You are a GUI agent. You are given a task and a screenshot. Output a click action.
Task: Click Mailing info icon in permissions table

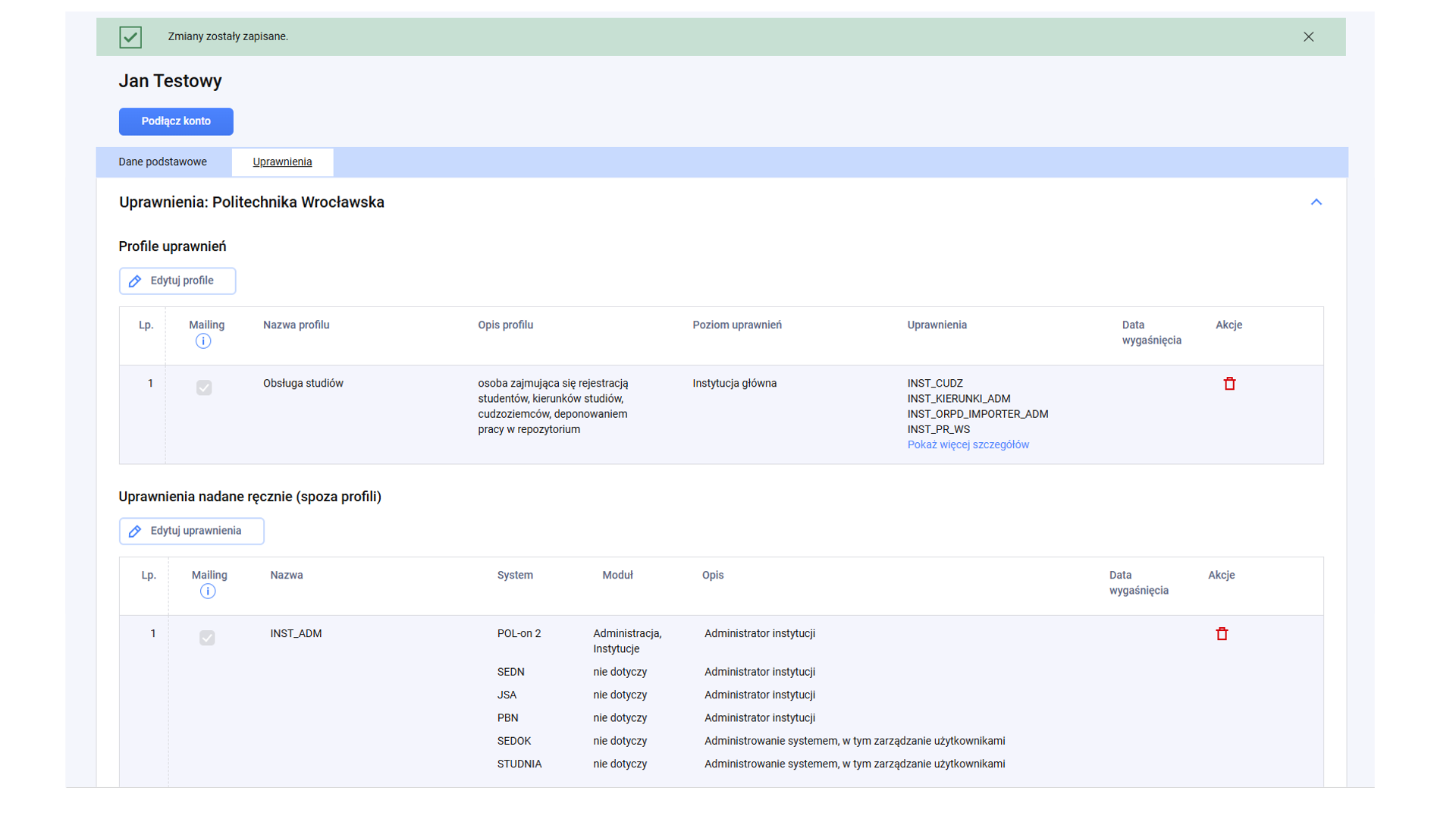(x=207, y=591)
